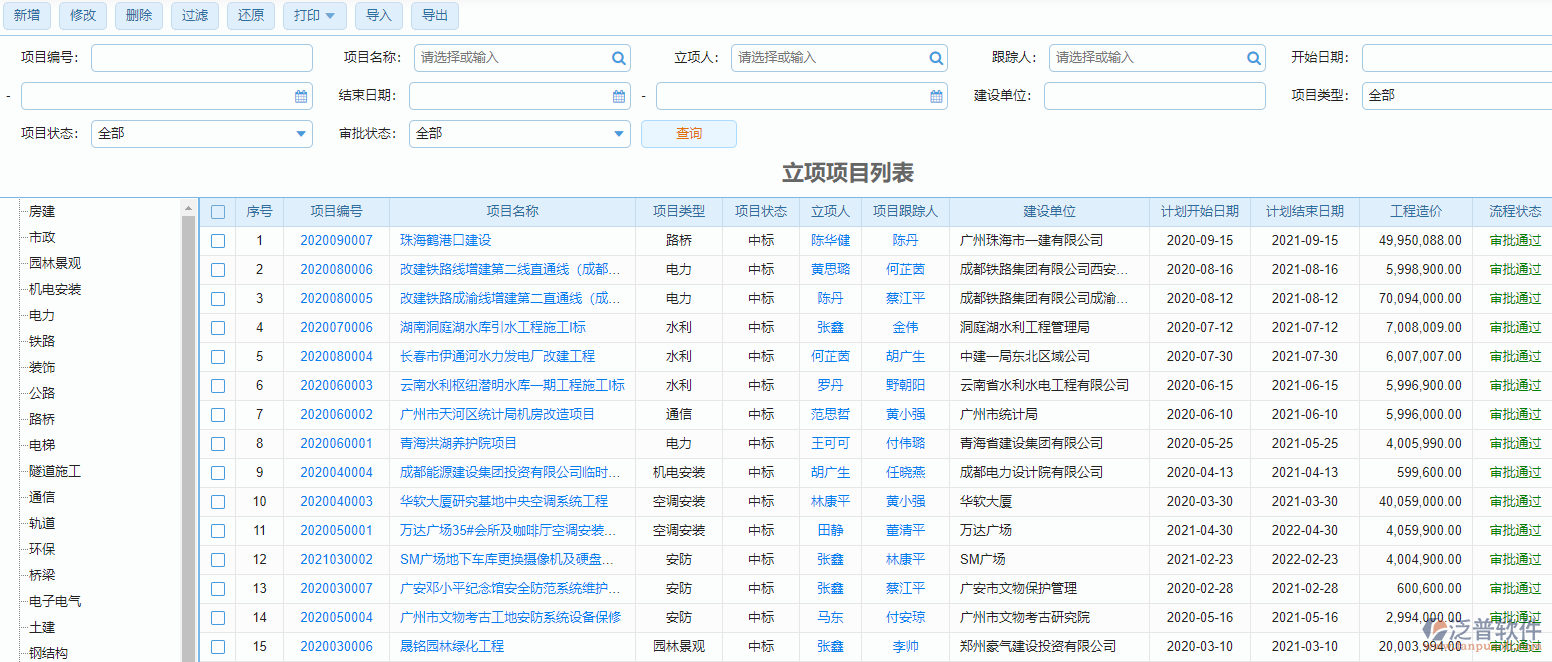The width and height of the screenshot is (1552, 662).
Task: Click the 查询 search button
Action: point(688,133)
